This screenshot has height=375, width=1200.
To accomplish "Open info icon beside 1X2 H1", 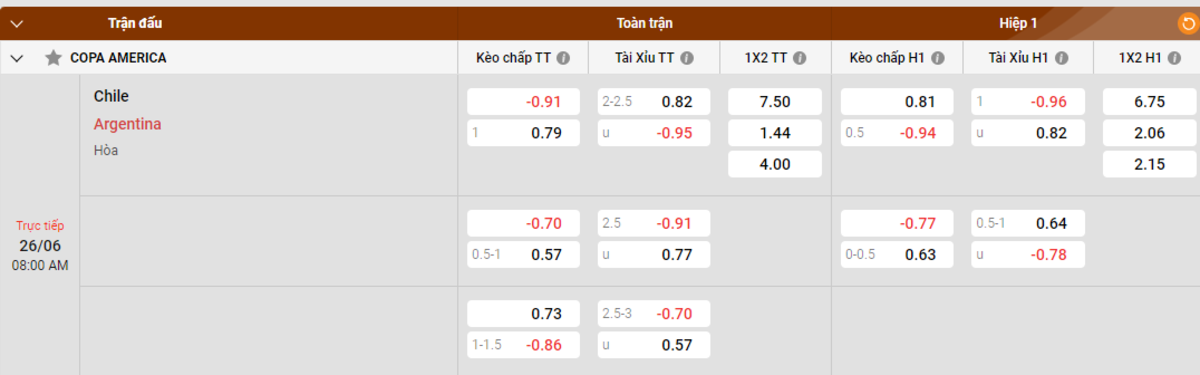I will pos(1174,58).
